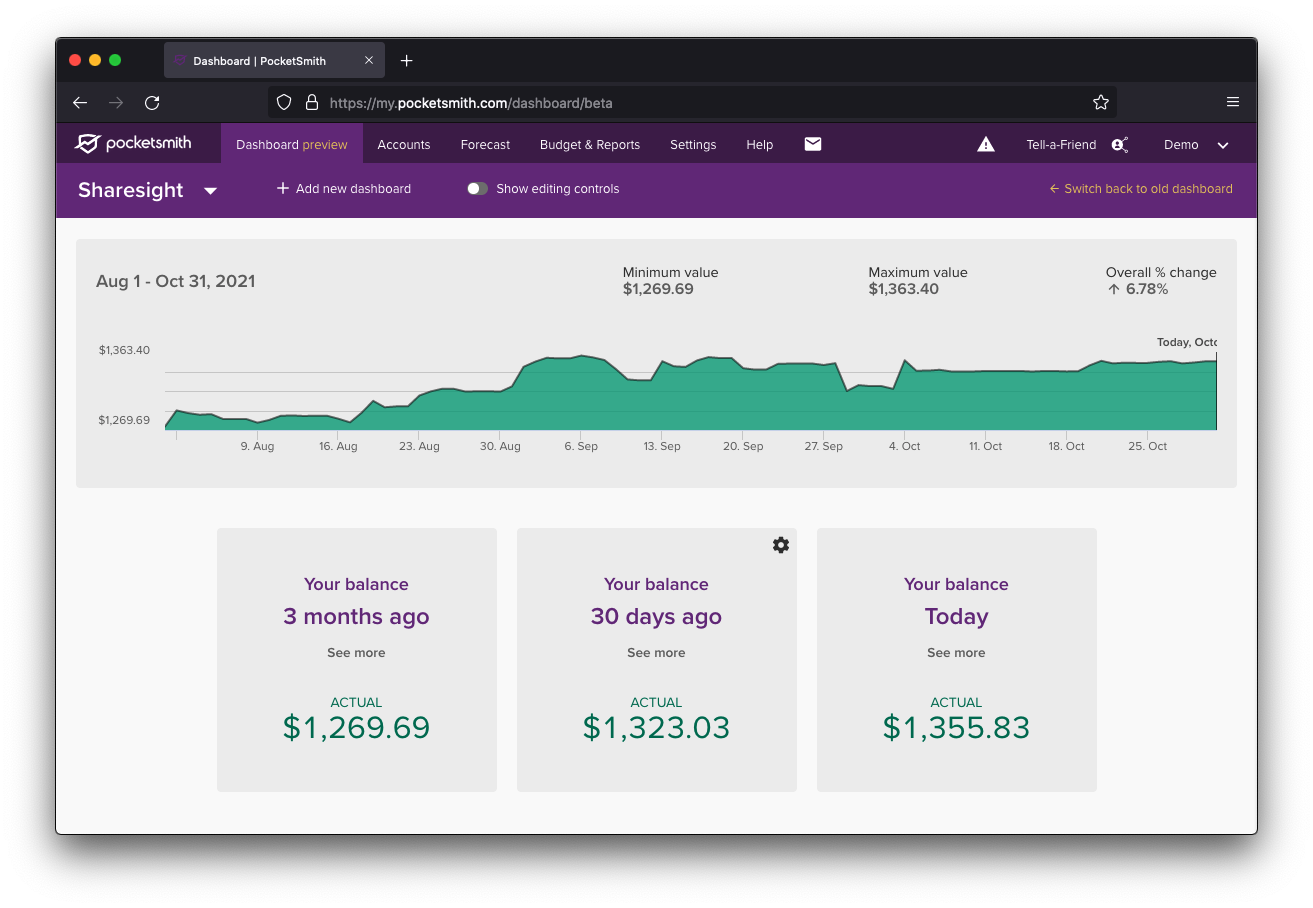1313x908 pixels.
Task: Switch to the Dashboard preview tab
Action: pyautogui.click(x=291, y=143)
